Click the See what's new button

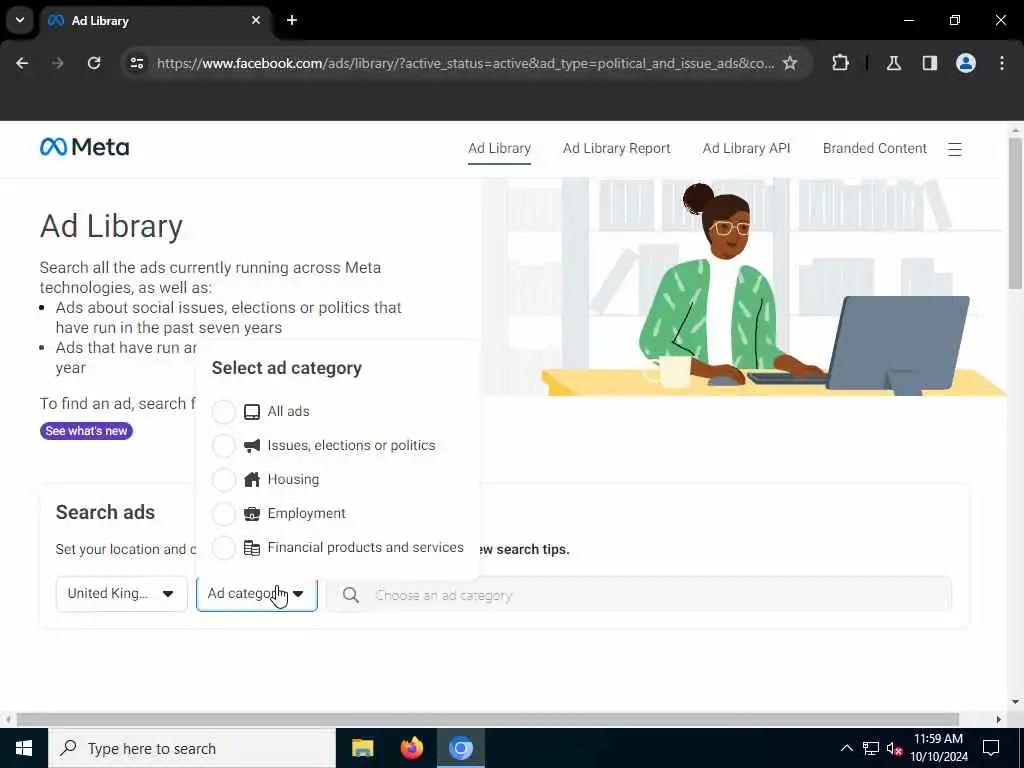click(x=86, y=431)
